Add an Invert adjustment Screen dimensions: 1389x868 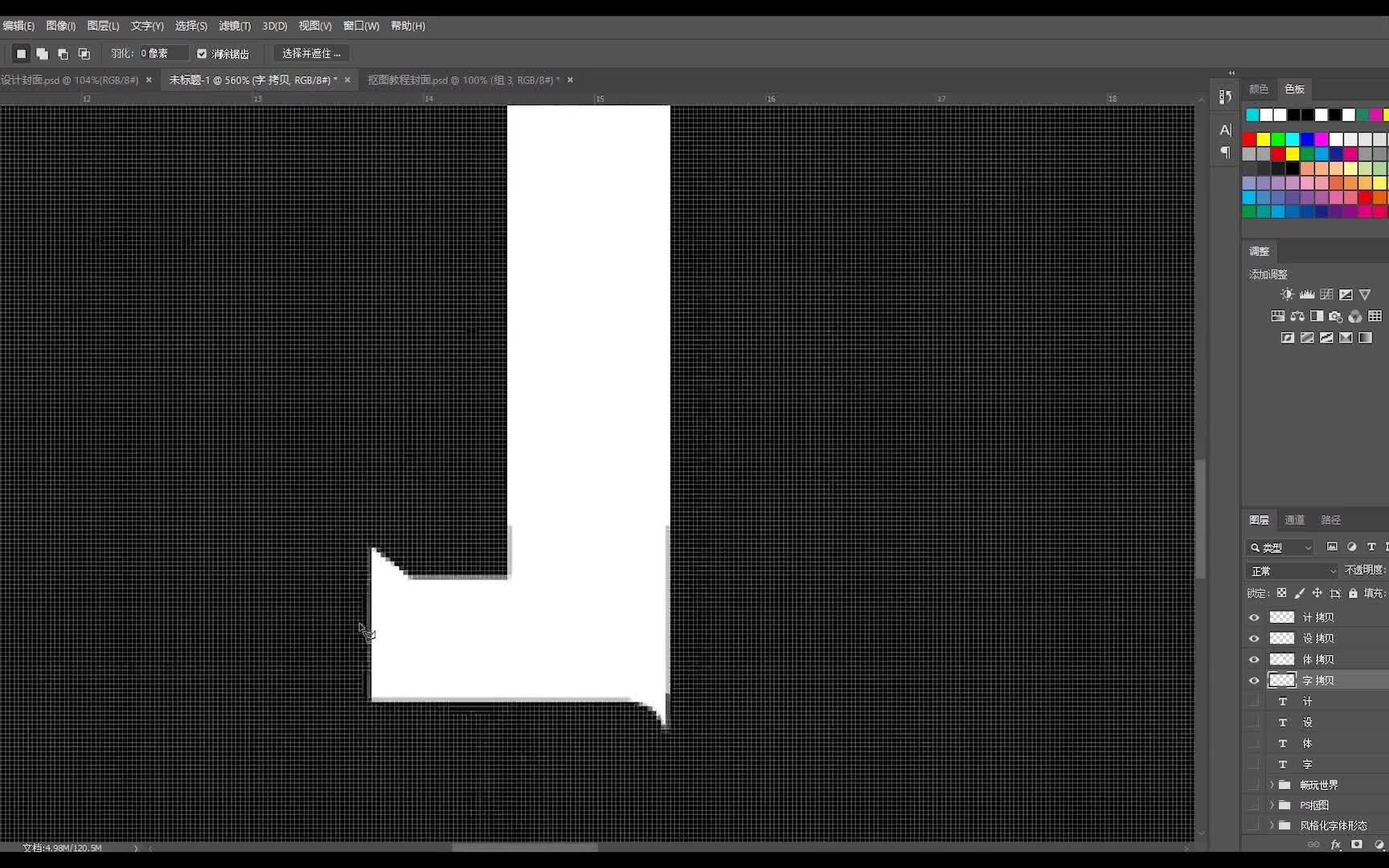point(1288,338)
